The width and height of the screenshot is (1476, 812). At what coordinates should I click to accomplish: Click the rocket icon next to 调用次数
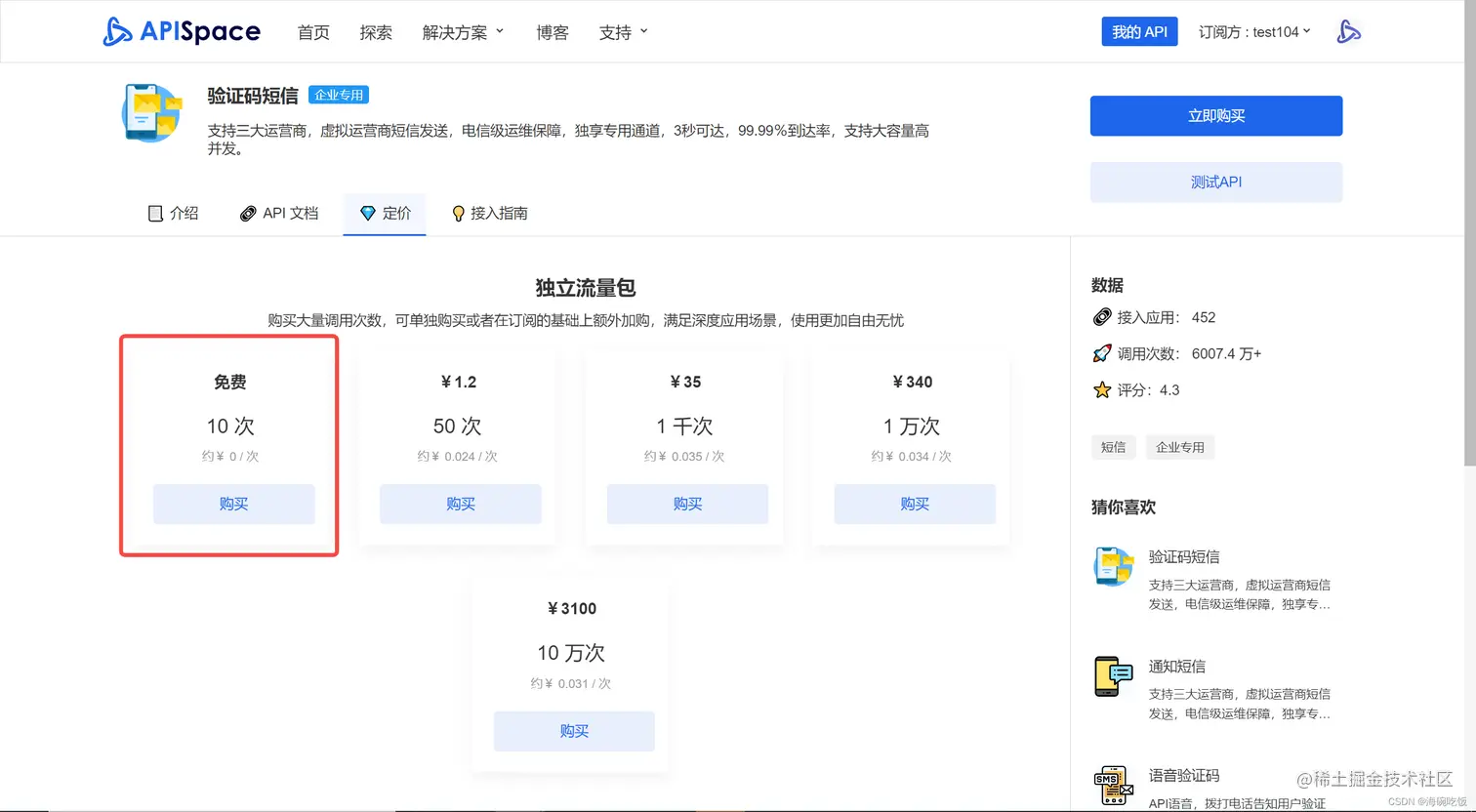pos(1104,352)
